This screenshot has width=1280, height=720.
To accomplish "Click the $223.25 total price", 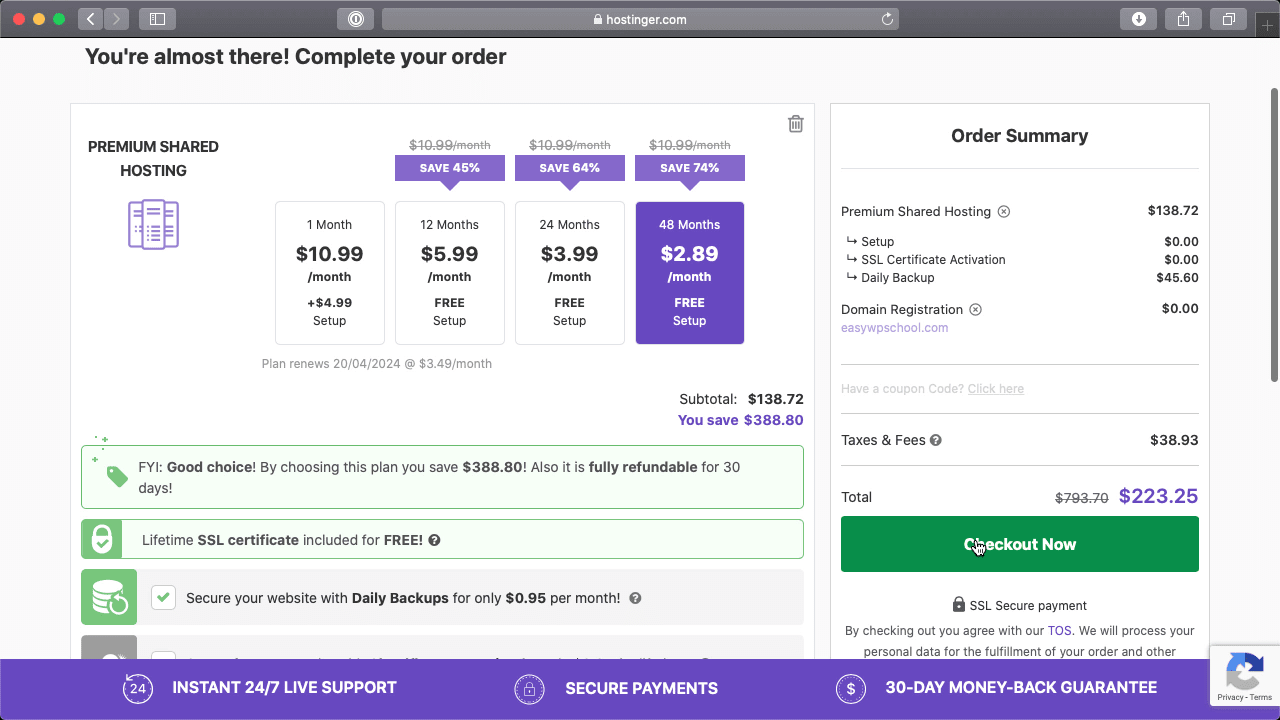I will (x=1158, y=496).
